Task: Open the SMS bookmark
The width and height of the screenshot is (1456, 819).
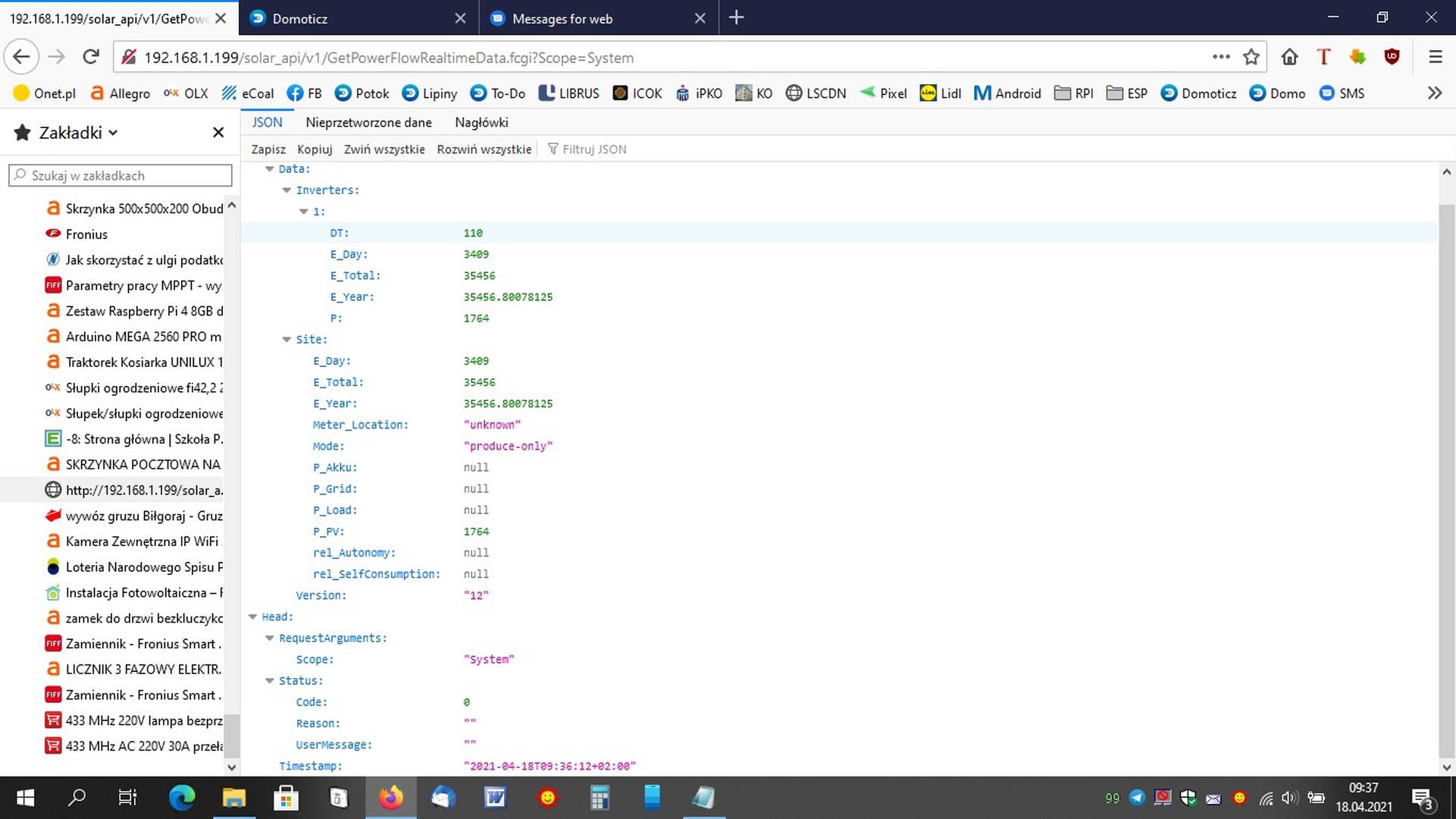Action: [x=1342, y=93]
